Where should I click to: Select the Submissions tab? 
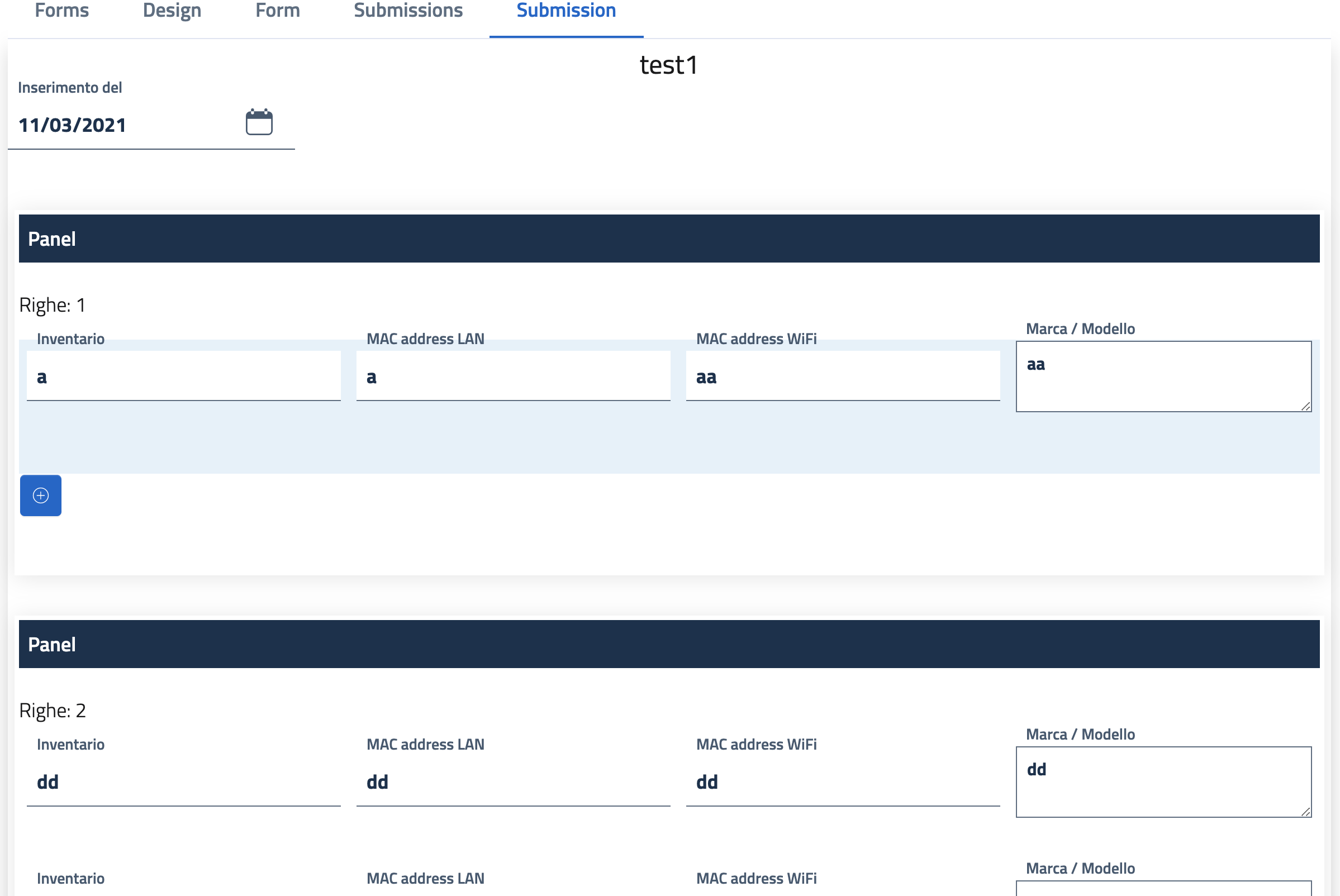pyautogui.click(x=408, y=10)
